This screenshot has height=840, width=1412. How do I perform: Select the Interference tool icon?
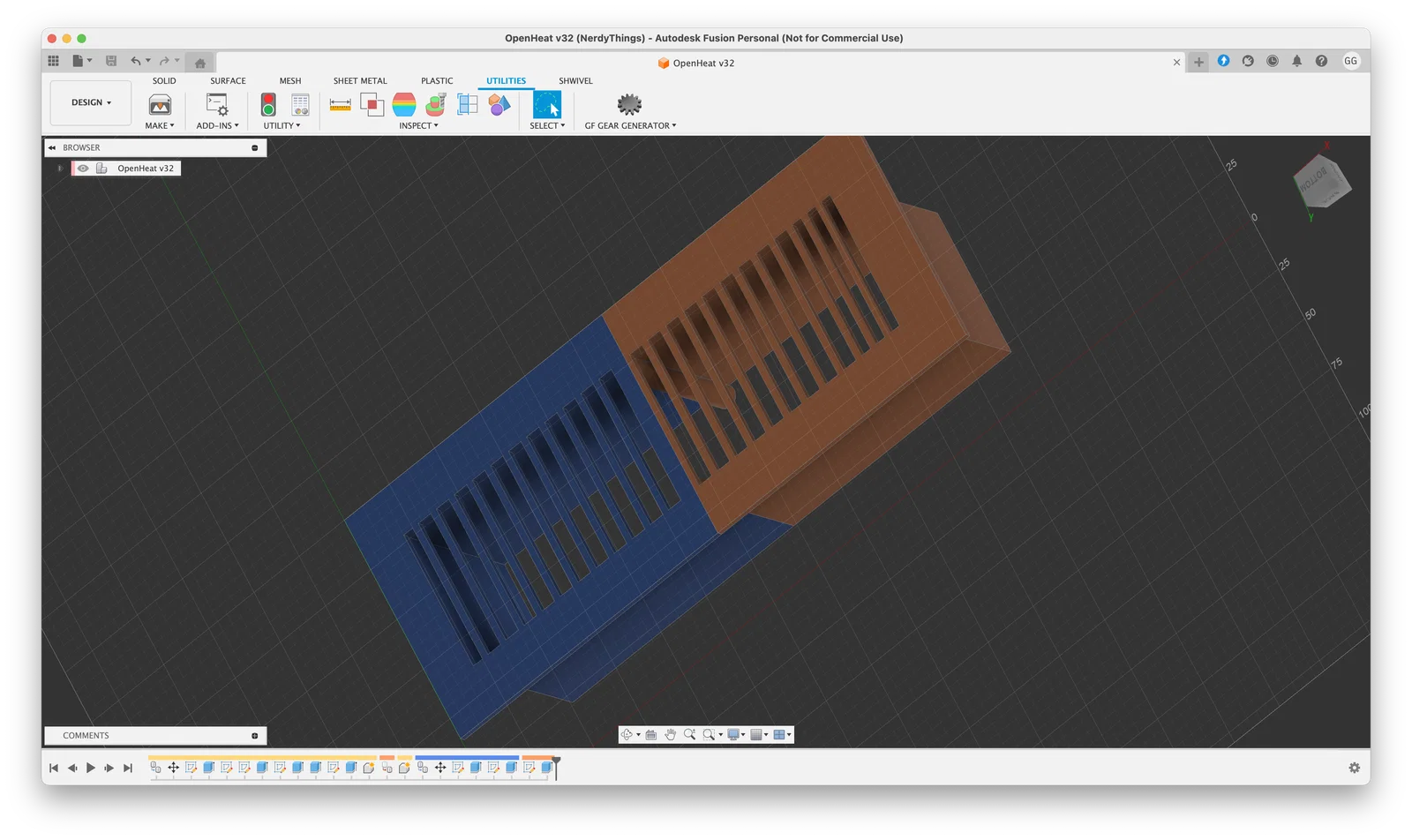(x=372, y=105)
